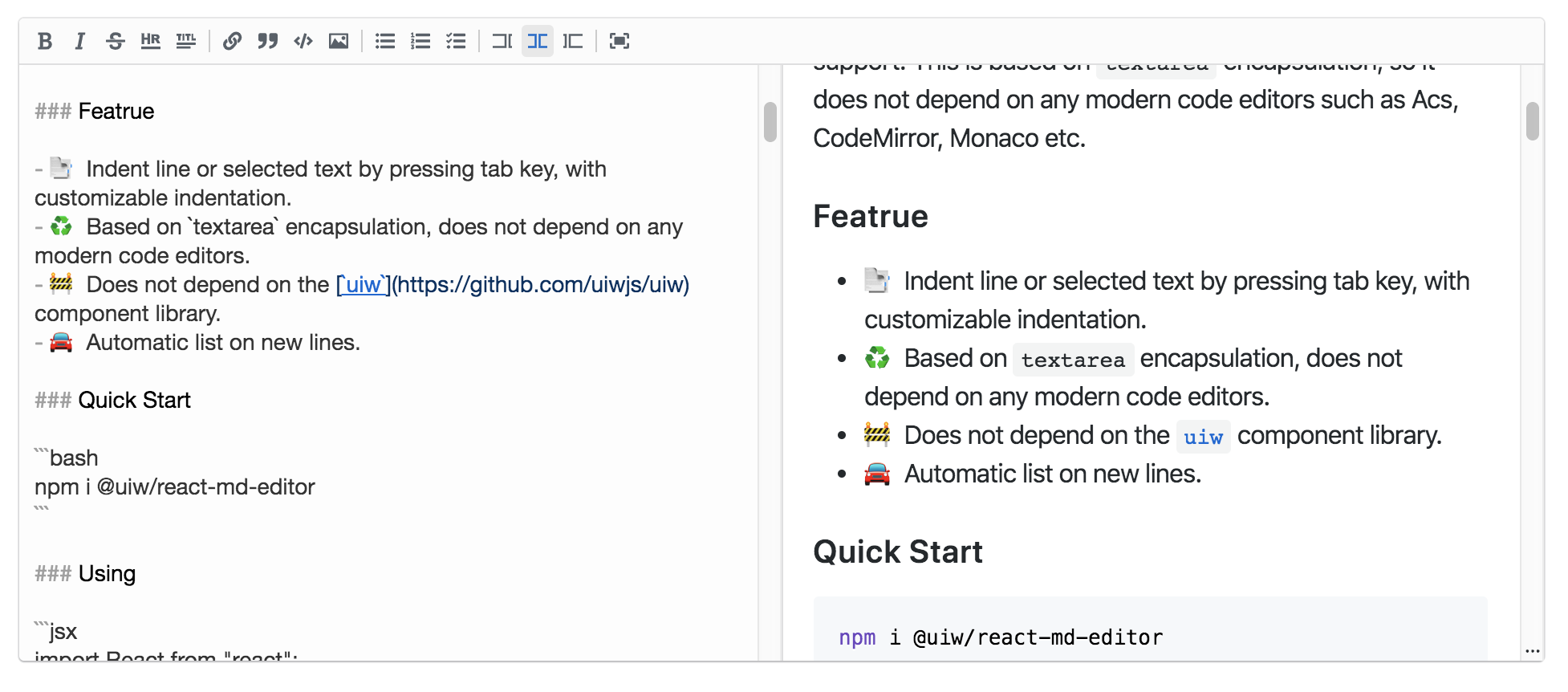The width and height of the screenshot is (1568, 692).
Task: Switch to preview-only mode
Action: [x=573, y=41]
